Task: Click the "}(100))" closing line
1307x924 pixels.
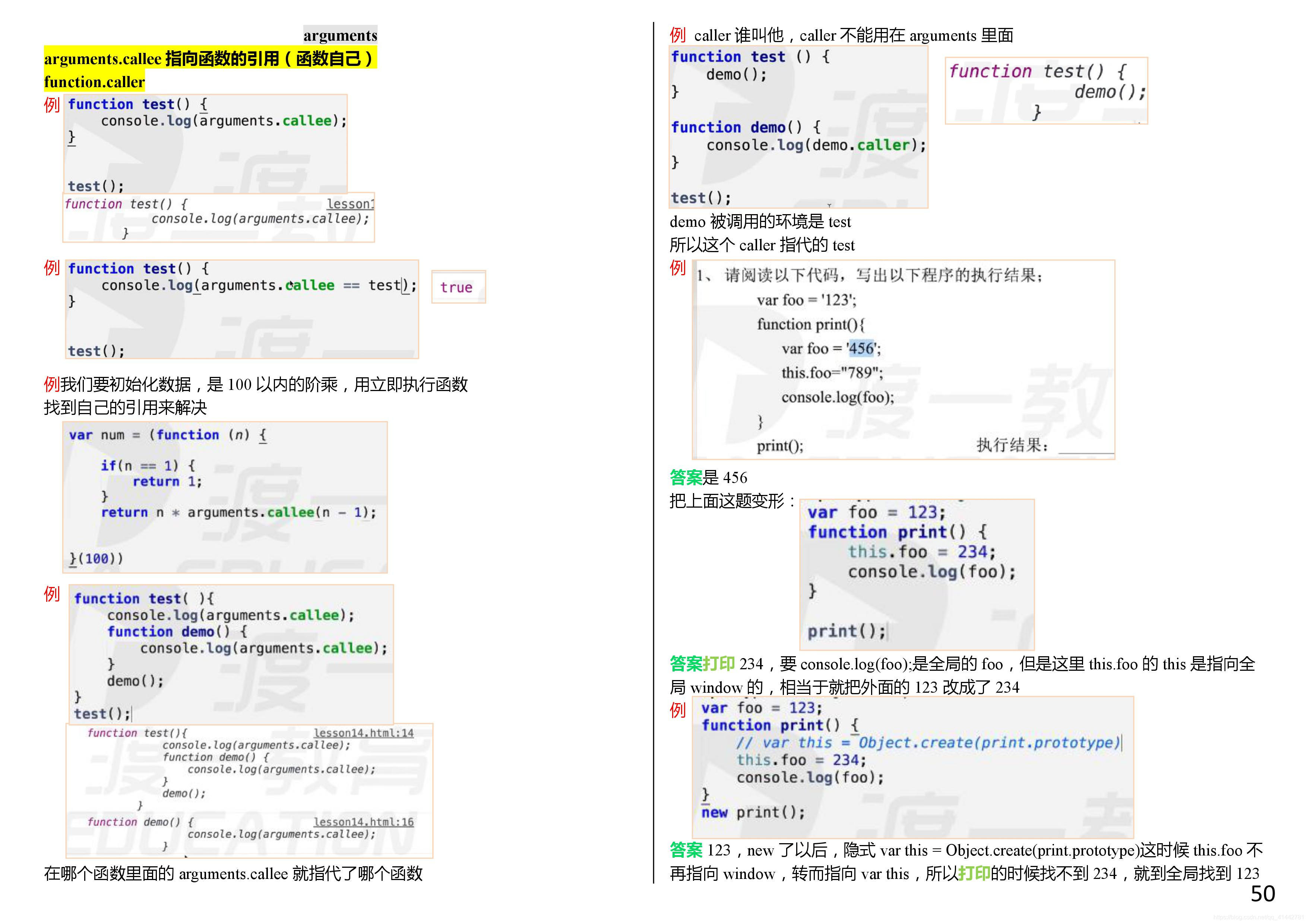Action: pyautogui.click(x=96, y=559)
